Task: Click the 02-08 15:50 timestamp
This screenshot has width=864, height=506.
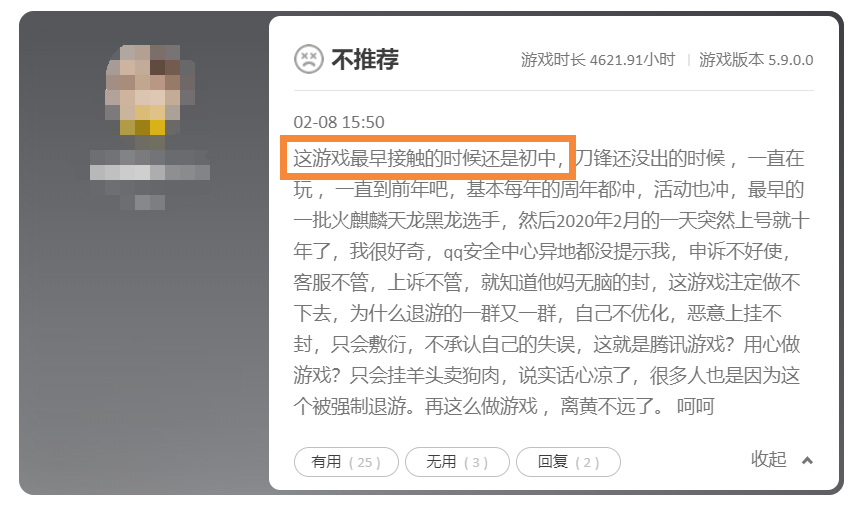Action: [x=339, y=122]
